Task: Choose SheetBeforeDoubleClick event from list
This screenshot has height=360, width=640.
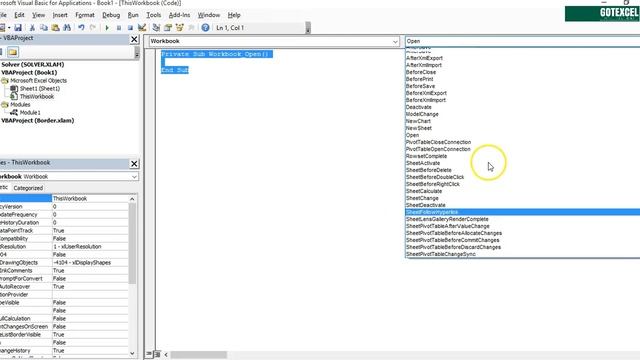Action: (435, 177)
